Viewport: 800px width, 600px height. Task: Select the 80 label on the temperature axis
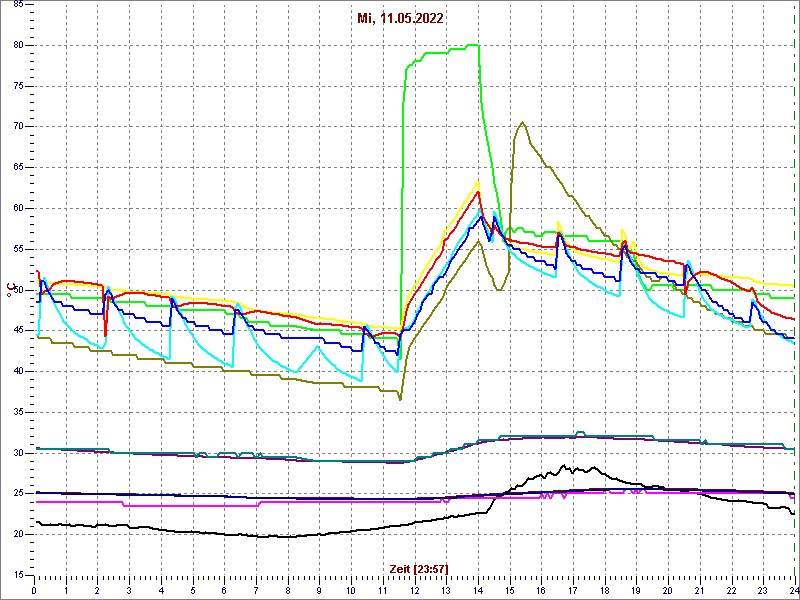tap(17, 45)
